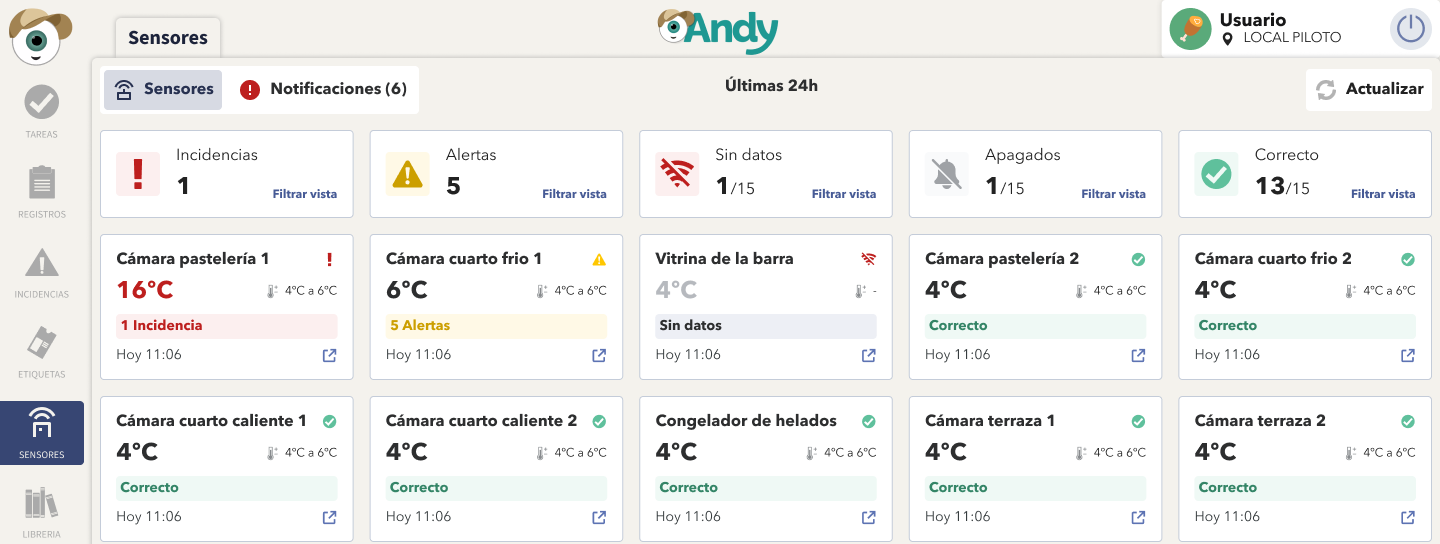Open Cámara pastelería 1 external link icon

pos(329,355)
